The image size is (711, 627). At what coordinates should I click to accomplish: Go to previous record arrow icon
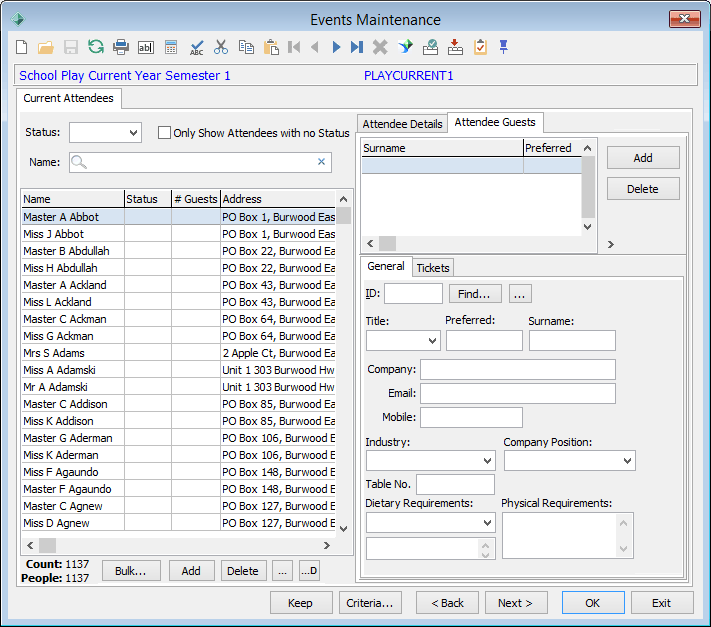click(x=315, y=47)
